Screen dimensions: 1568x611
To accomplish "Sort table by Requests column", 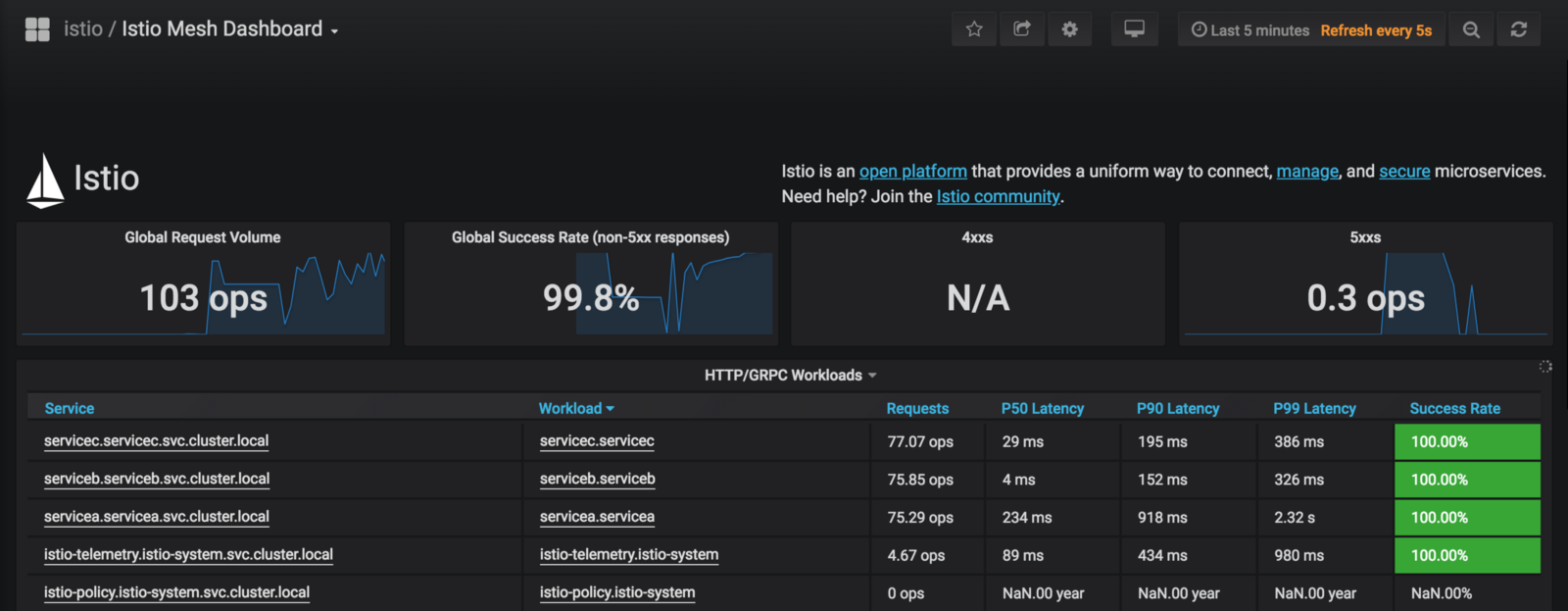I will click(917, 408).
